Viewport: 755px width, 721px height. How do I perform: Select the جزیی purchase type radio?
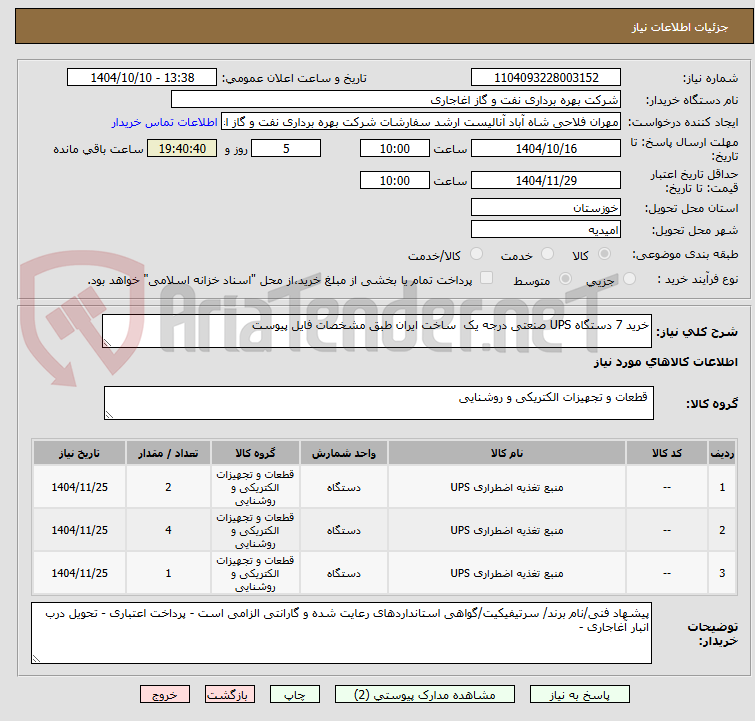[629, 278]
